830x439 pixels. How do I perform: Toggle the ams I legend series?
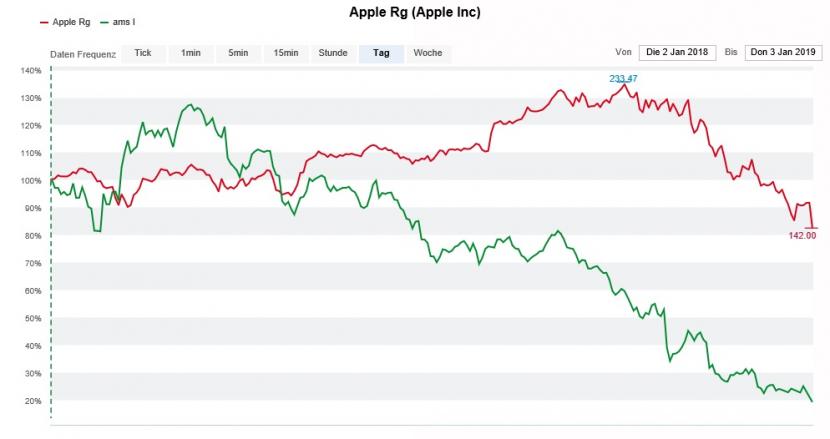pos(125,21)
